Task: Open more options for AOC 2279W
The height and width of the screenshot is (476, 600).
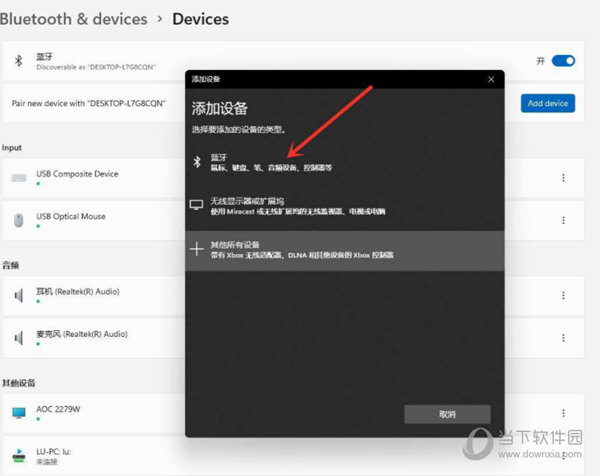Action: point(563,413)
